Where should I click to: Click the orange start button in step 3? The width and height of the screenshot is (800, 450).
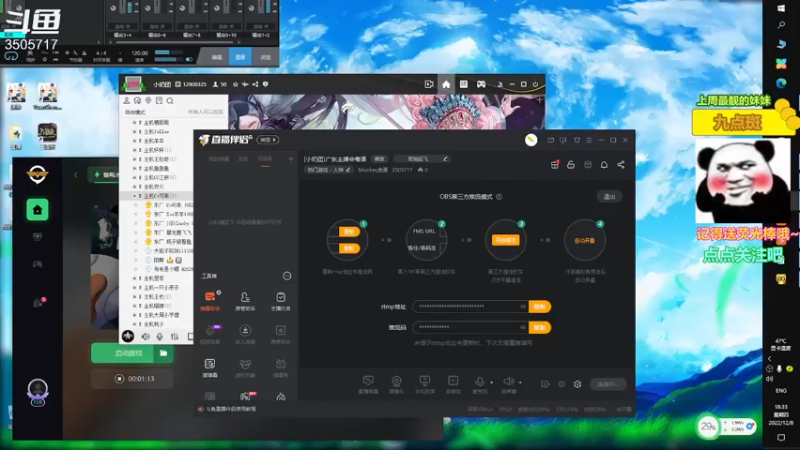point(505,240)
